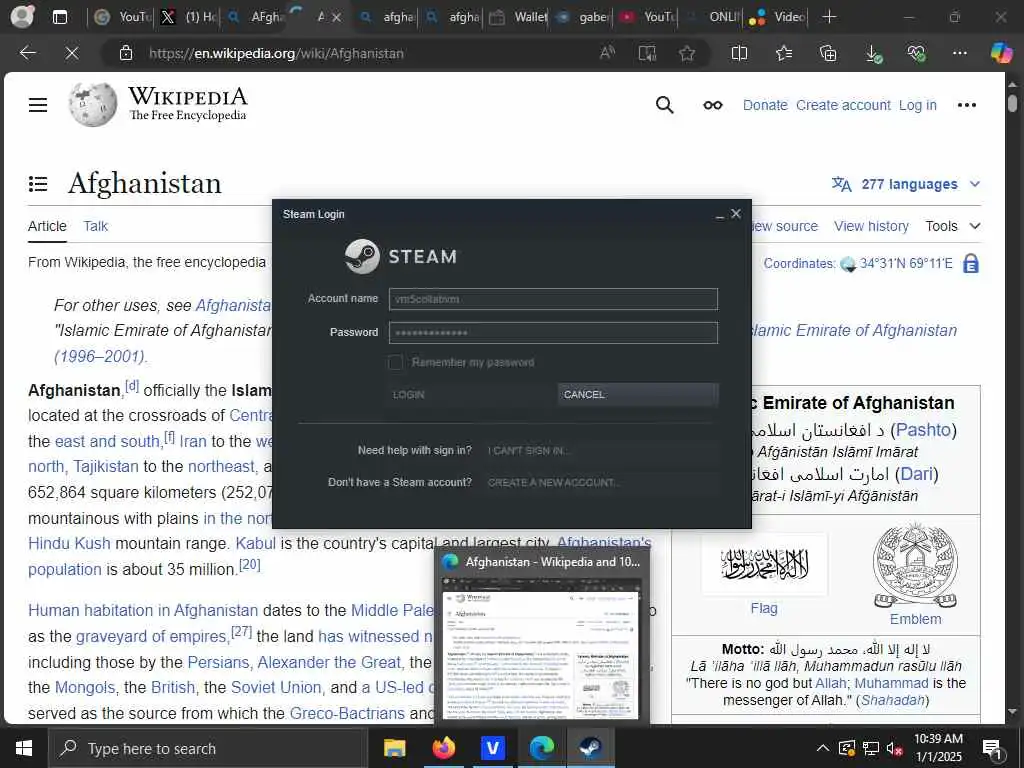This screenshot has height=768, width=1024.
Task: Open immersive reader icon in the address bar
Action: click(x=647, y=53)
